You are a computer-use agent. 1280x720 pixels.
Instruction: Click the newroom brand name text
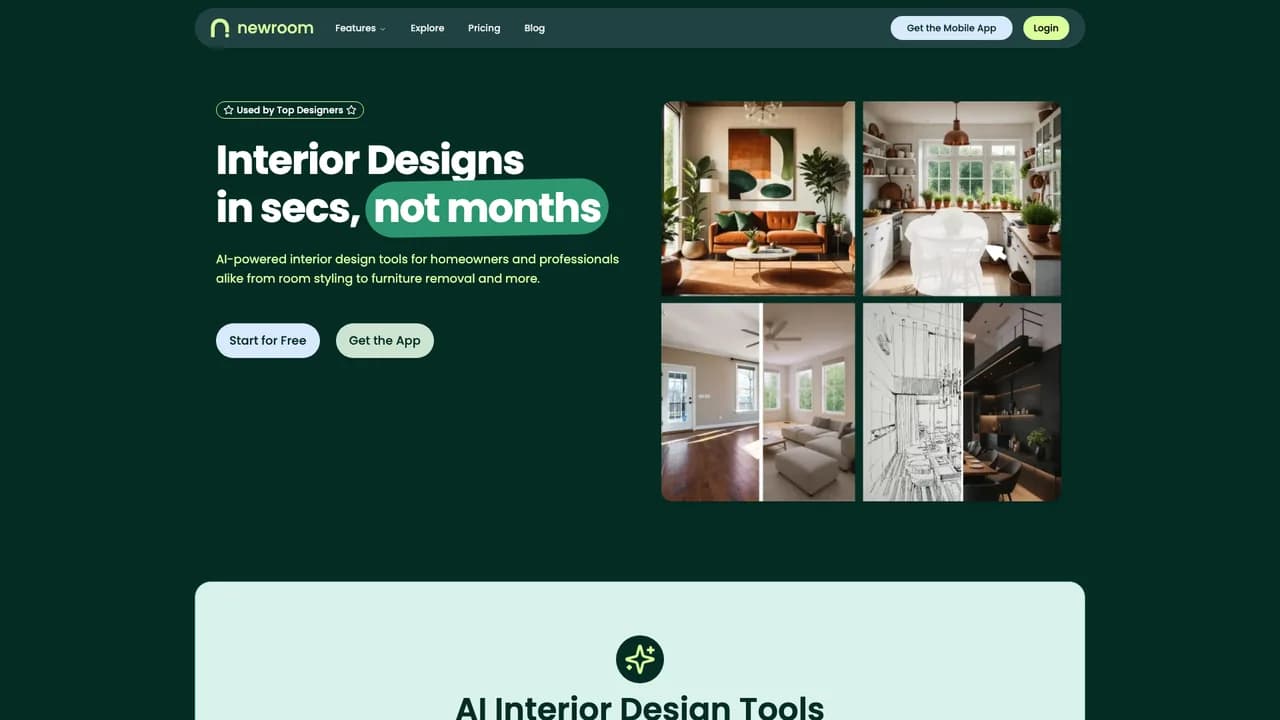[275, 28]
